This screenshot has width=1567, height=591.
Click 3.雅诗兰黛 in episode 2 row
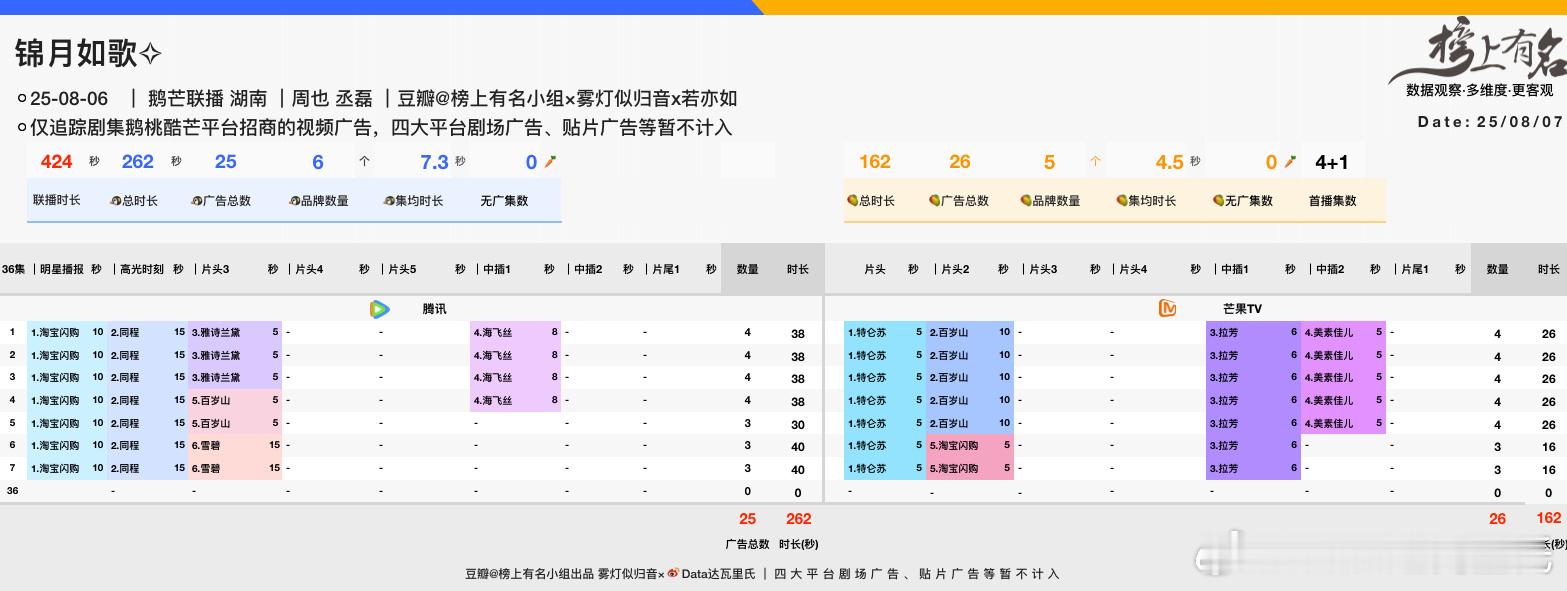tap(216, 355)
